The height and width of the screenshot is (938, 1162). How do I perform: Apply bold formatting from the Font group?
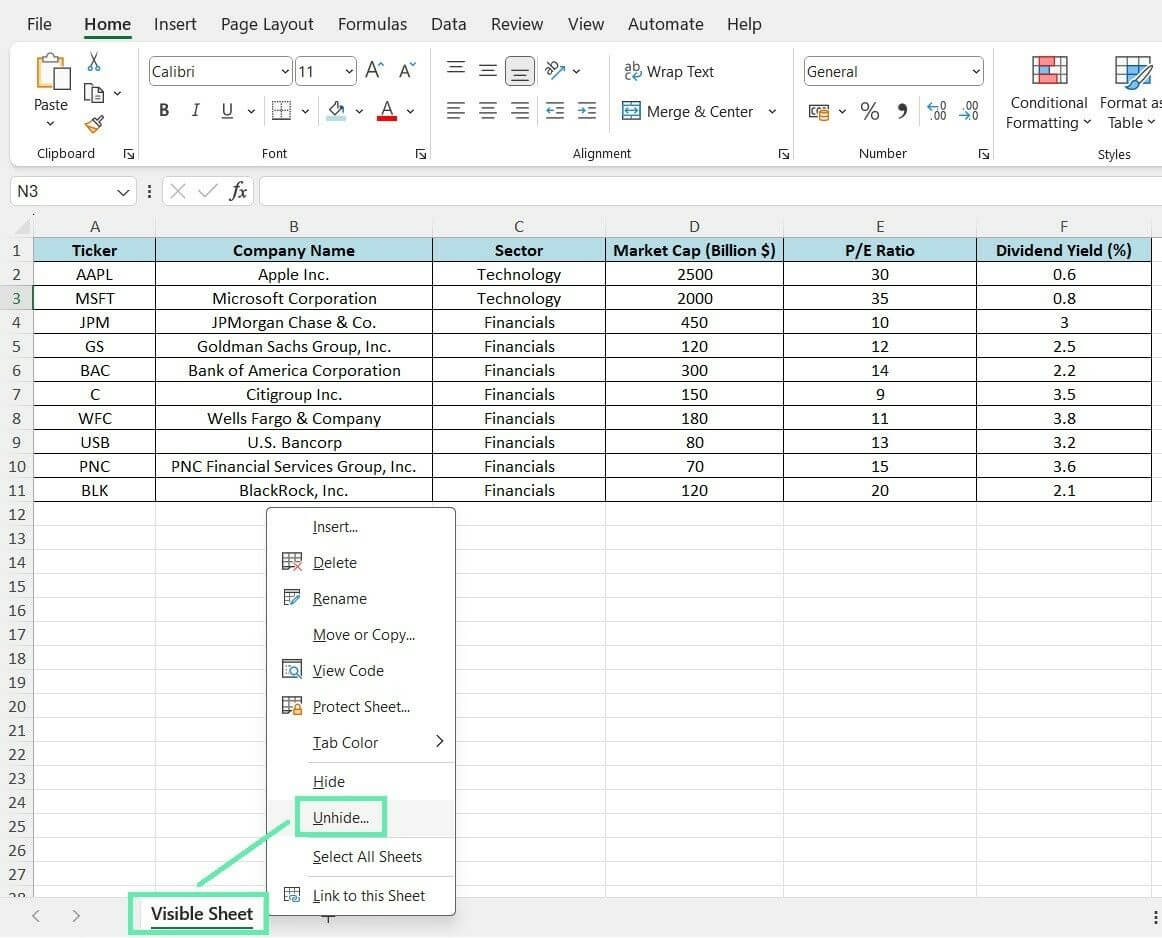pyautogui.click(x=164, y=110)
